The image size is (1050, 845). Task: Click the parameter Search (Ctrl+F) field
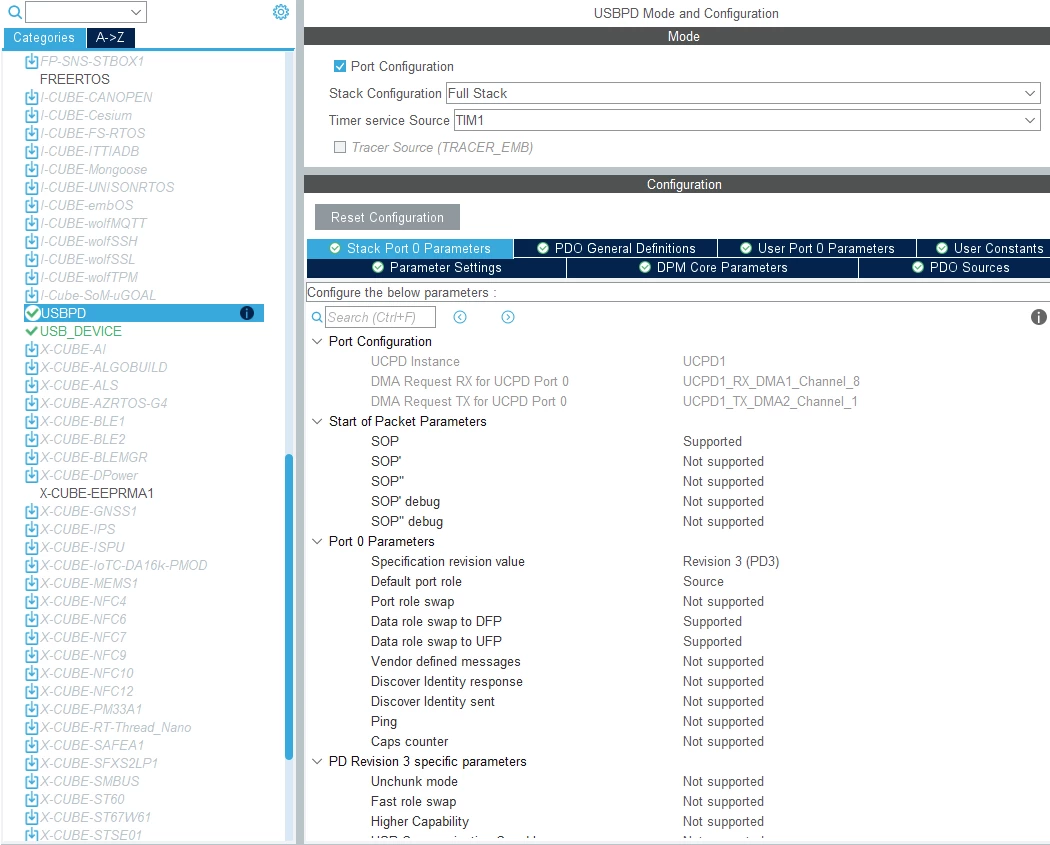click(x=380, y=317)
